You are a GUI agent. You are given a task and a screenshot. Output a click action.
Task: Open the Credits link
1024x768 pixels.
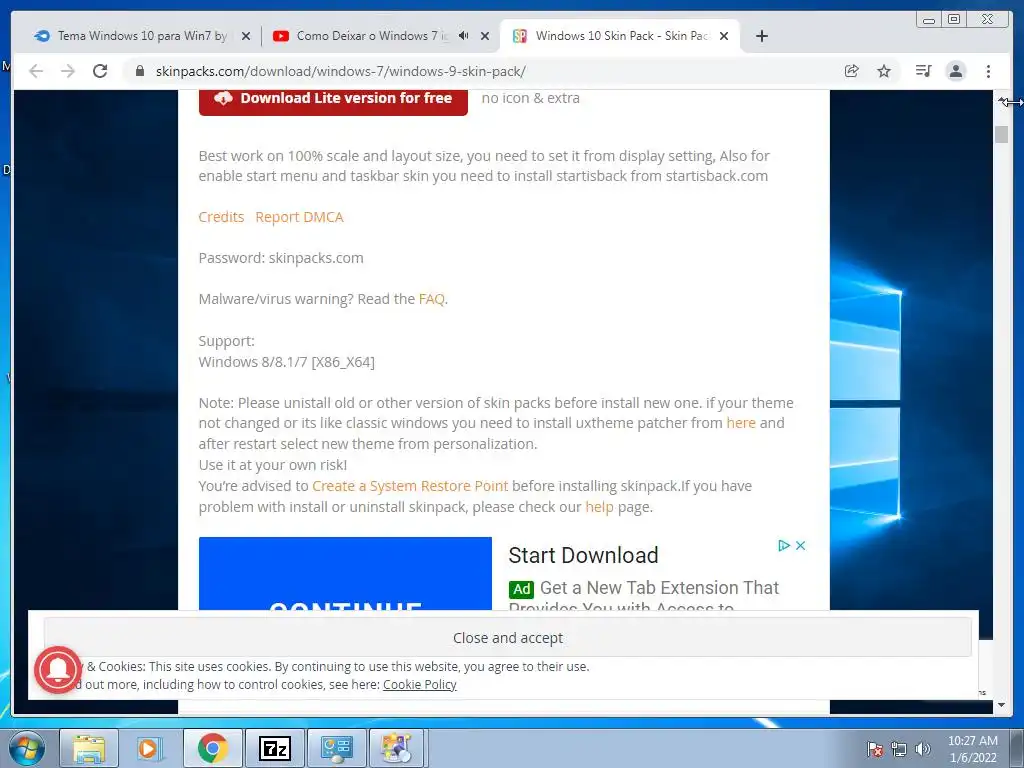coord(221,217)
